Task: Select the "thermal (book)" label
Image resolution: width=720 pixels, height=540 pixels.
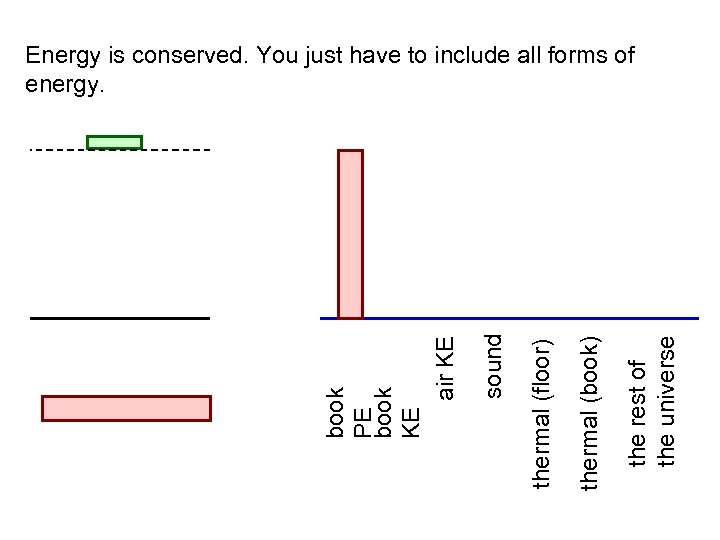Action: click(x=590, y=414)
